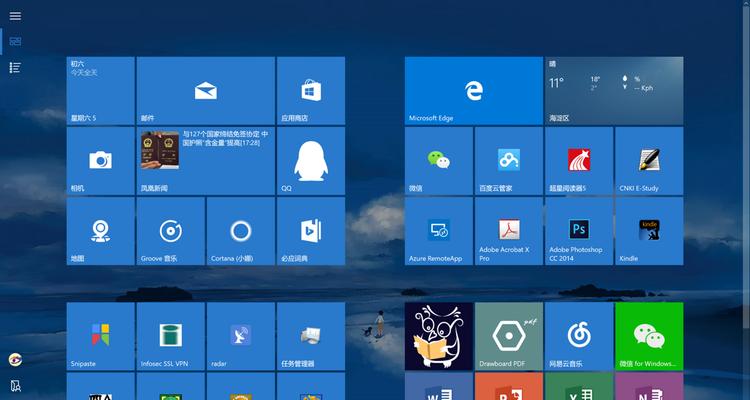The width and height of the screenshot is (750, 400).
Task: Open 百度云管家 tile
Action: (509, 161)
